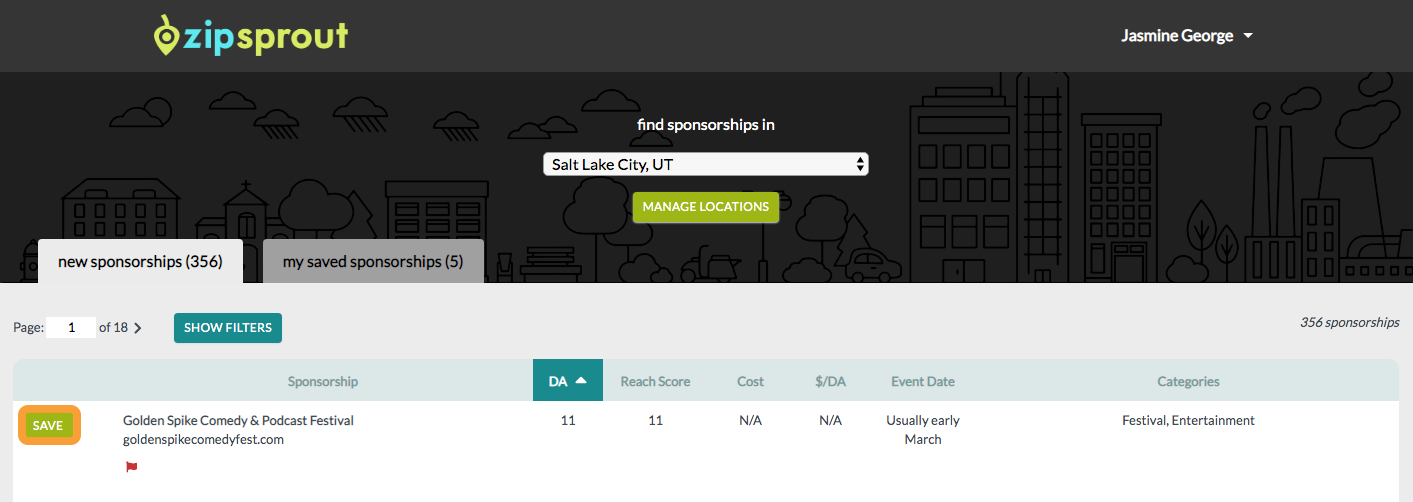Click the '356 sponsorships' count text
1413x502 pixels.
[1349, 322]
